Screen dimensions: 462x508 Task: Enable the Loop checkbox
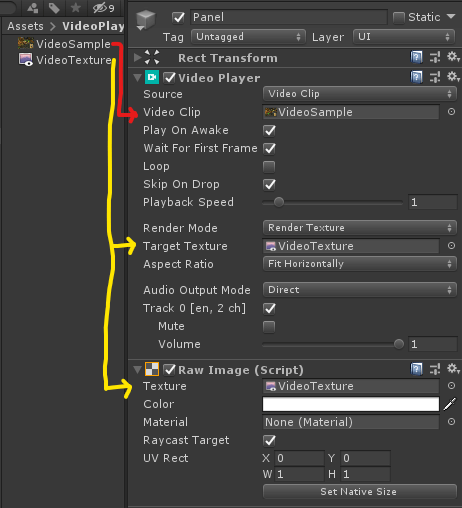[269, 166]
